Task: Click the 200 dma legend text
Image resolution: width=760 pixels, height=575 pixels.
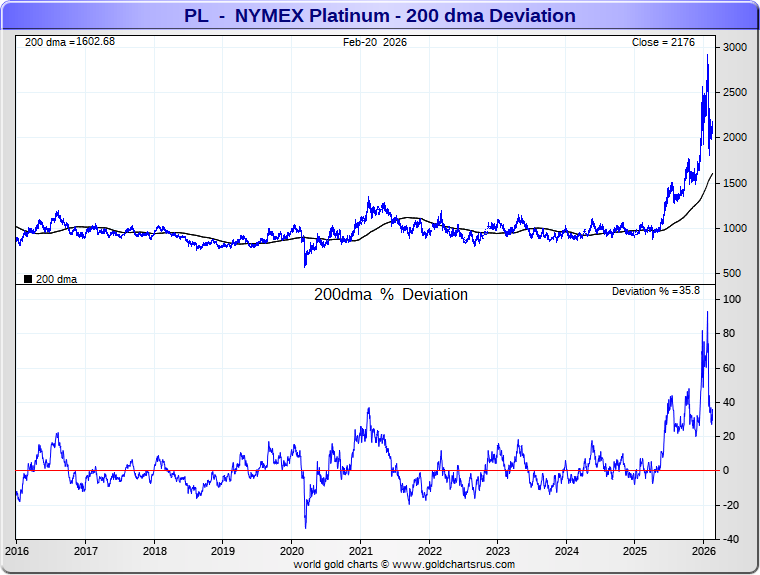Action: click(x=56, y=279)
